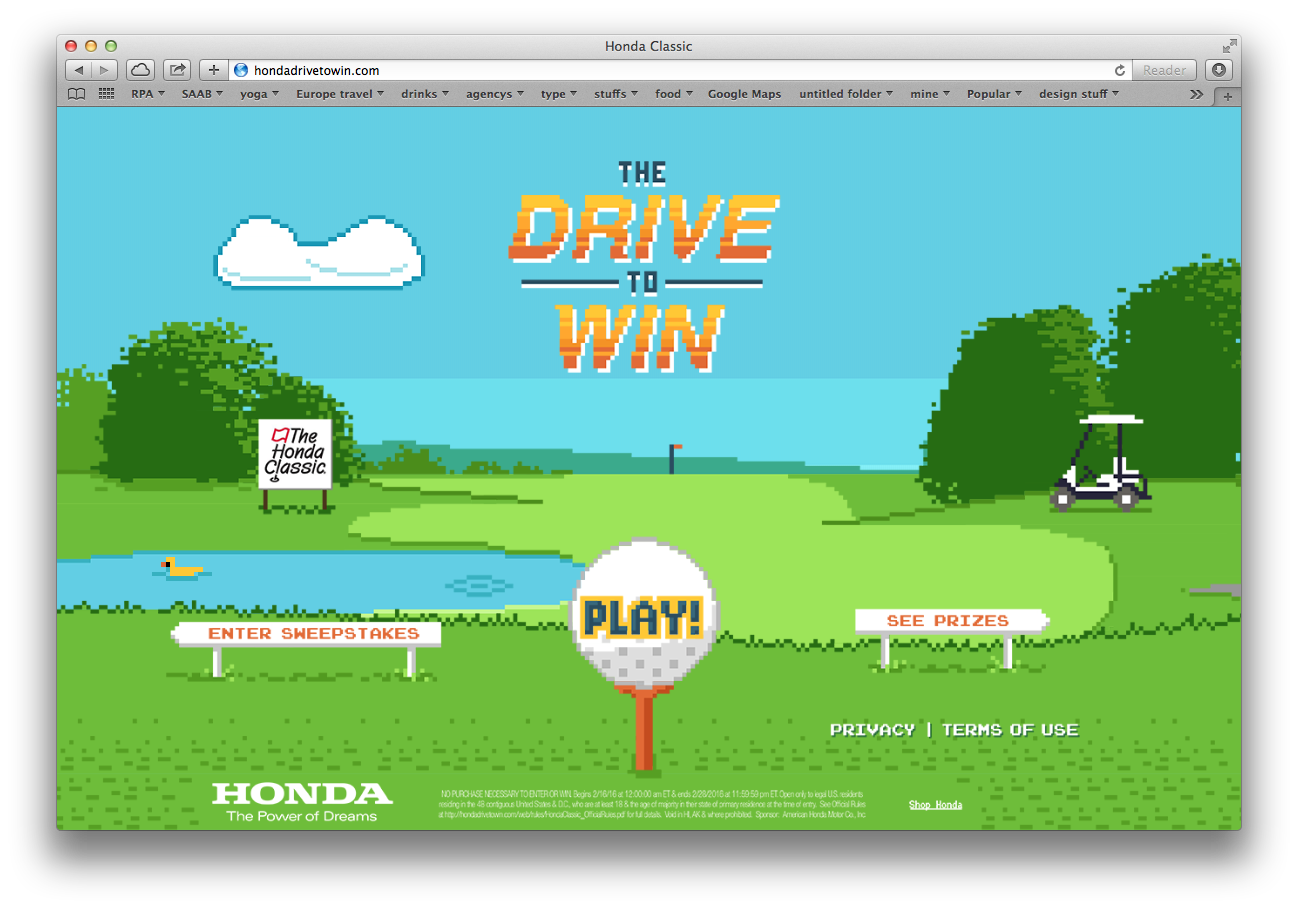Open the Google Maps bookmark
This screenshot has width=1298, height=909.
pos(744,94)
